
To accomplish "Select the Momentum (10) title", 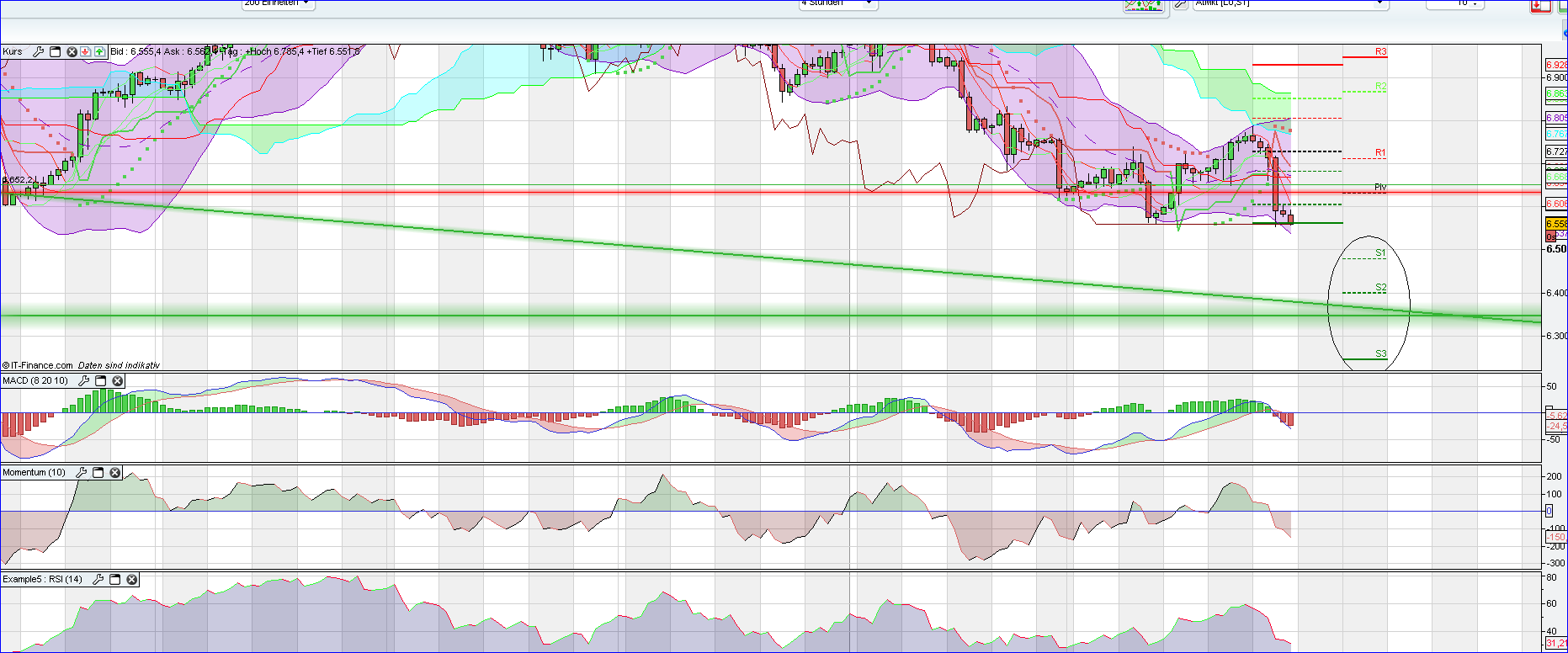I will point(34,473).
